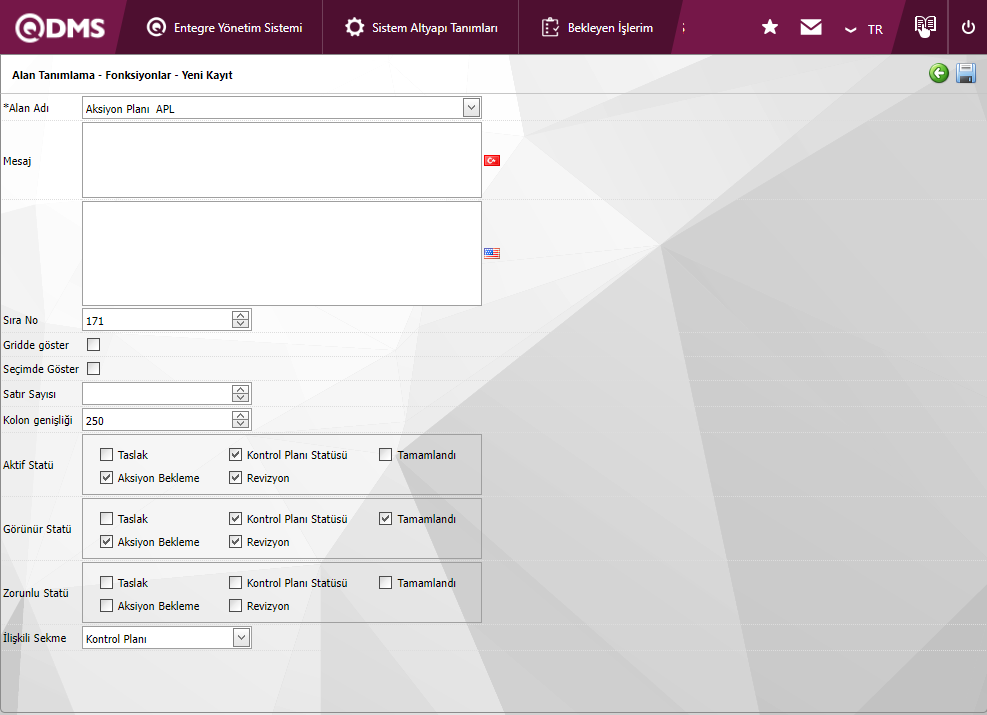Click the green back arrow icon
This screenshot has width=987, height=715.
[938, 73]
